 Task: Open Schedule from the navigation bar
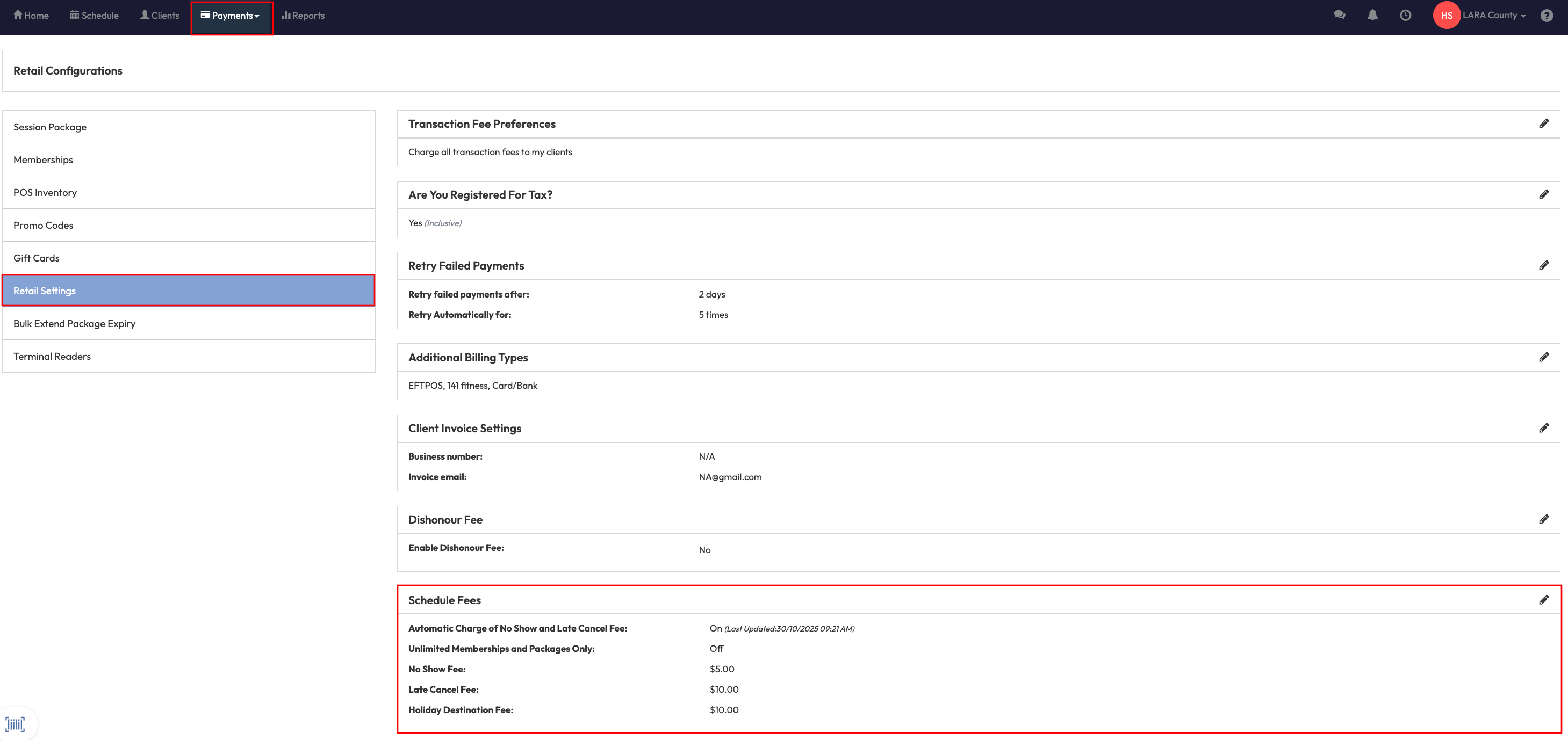[95, 16]
